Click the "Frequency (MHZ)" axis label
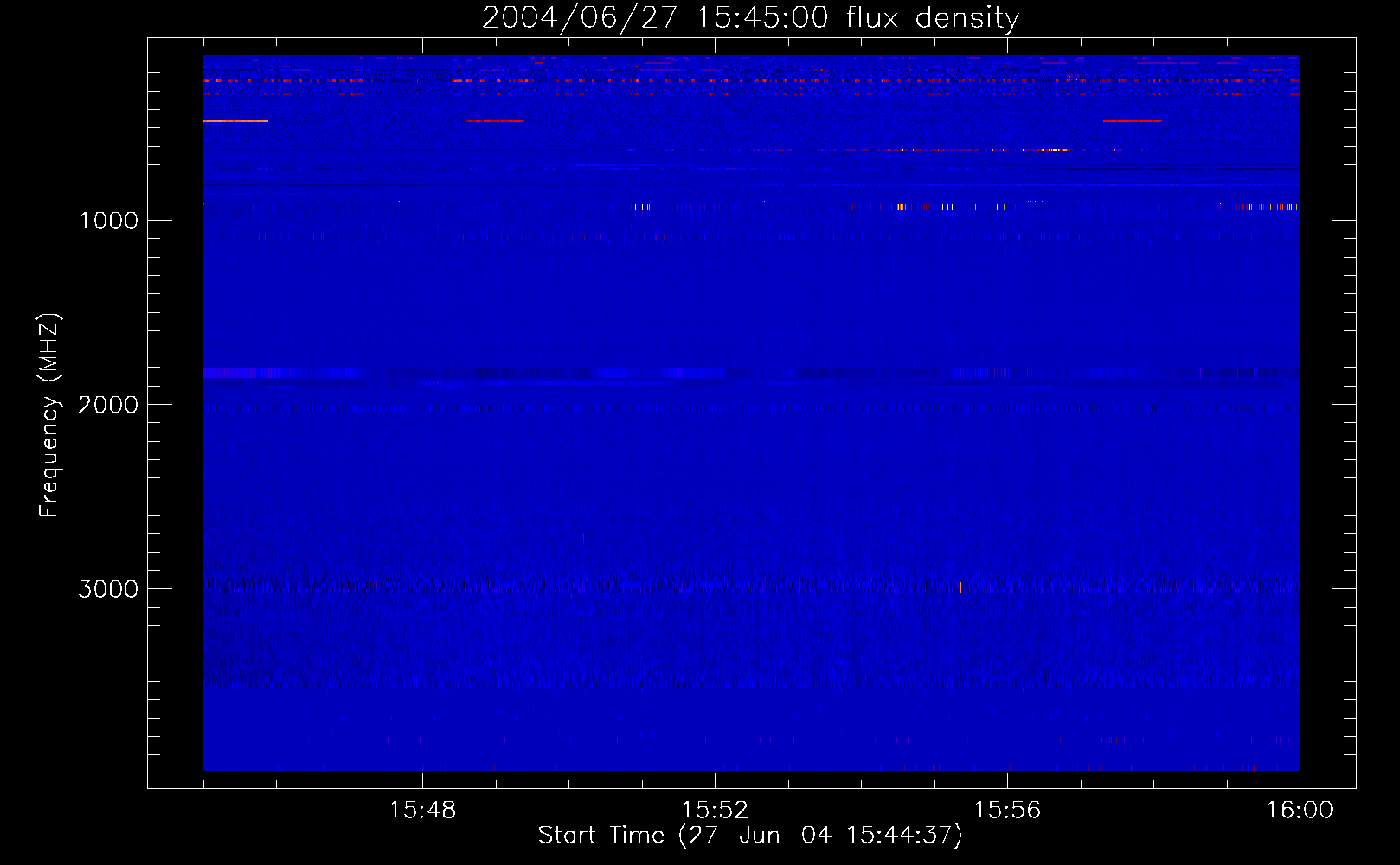This screenshot has width=1400, height=865. (49, 415)
